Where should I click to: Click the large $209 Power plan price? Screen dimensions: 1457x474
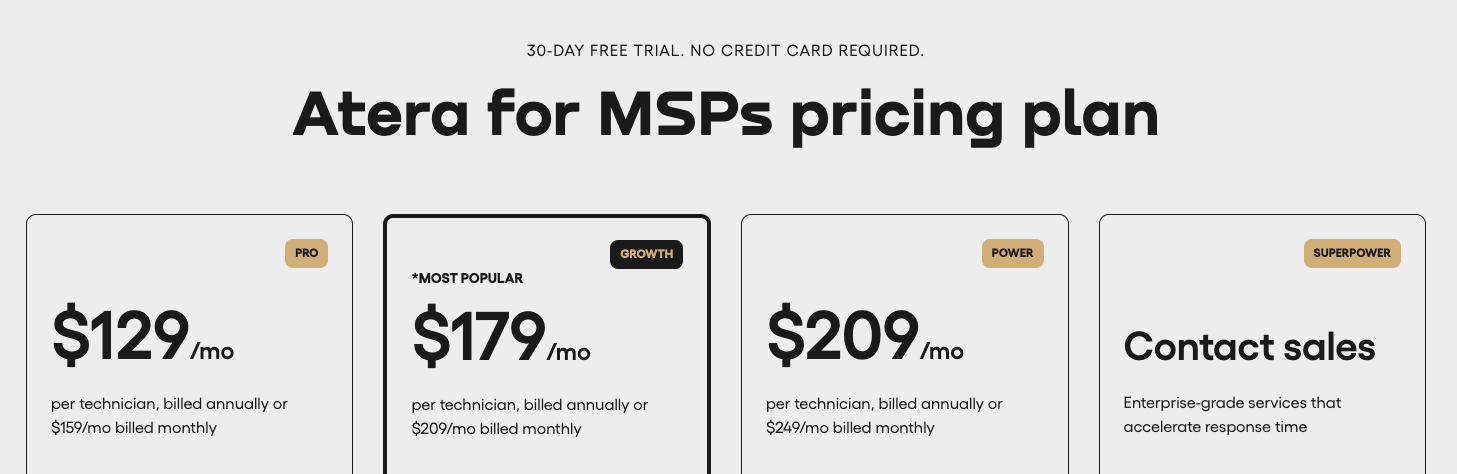[842, 336]
